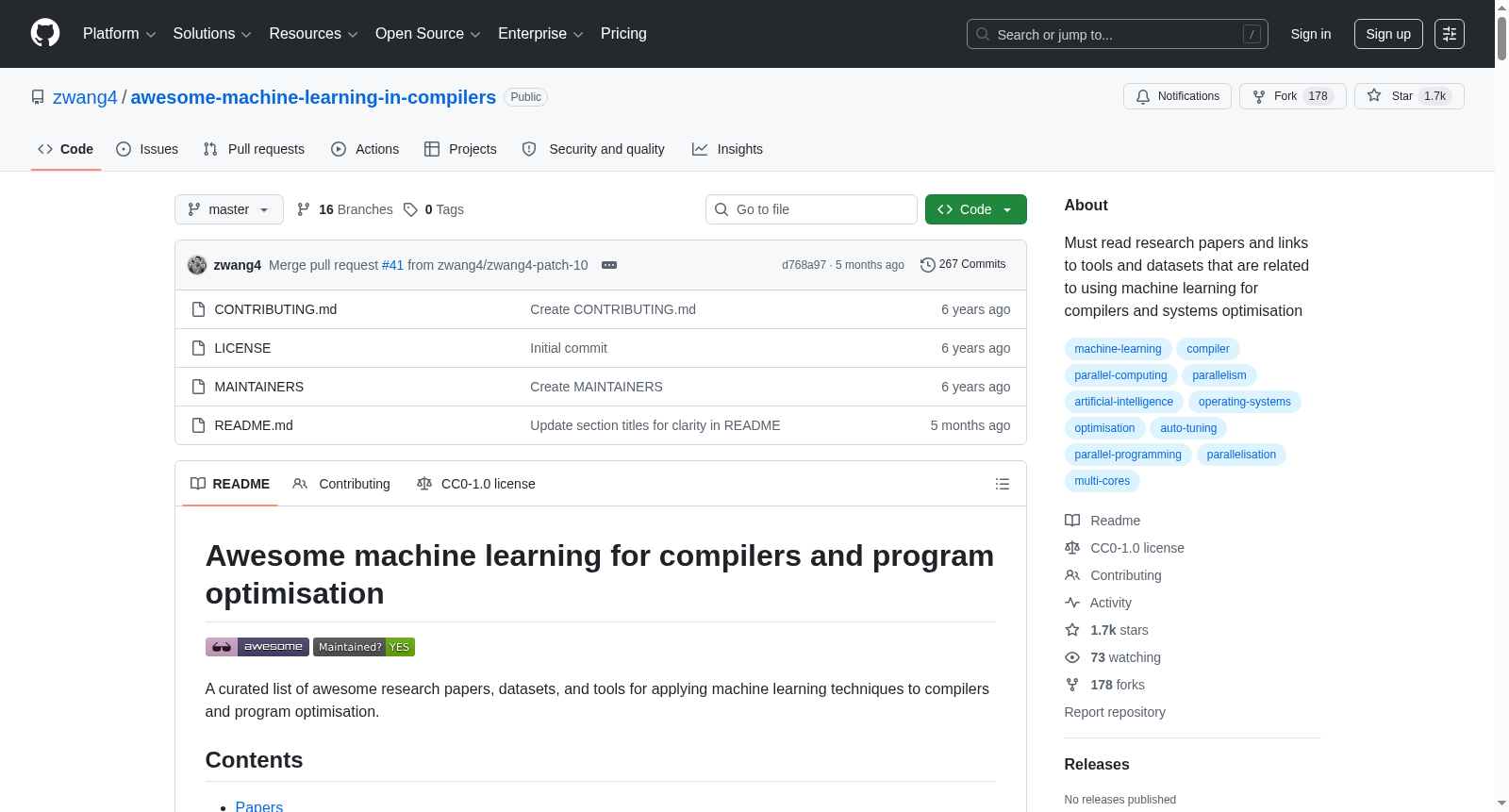Viewport: 1509px width, 812px height.
Task: Click the parallel-computing topic tag
Action: point(1120,375)
